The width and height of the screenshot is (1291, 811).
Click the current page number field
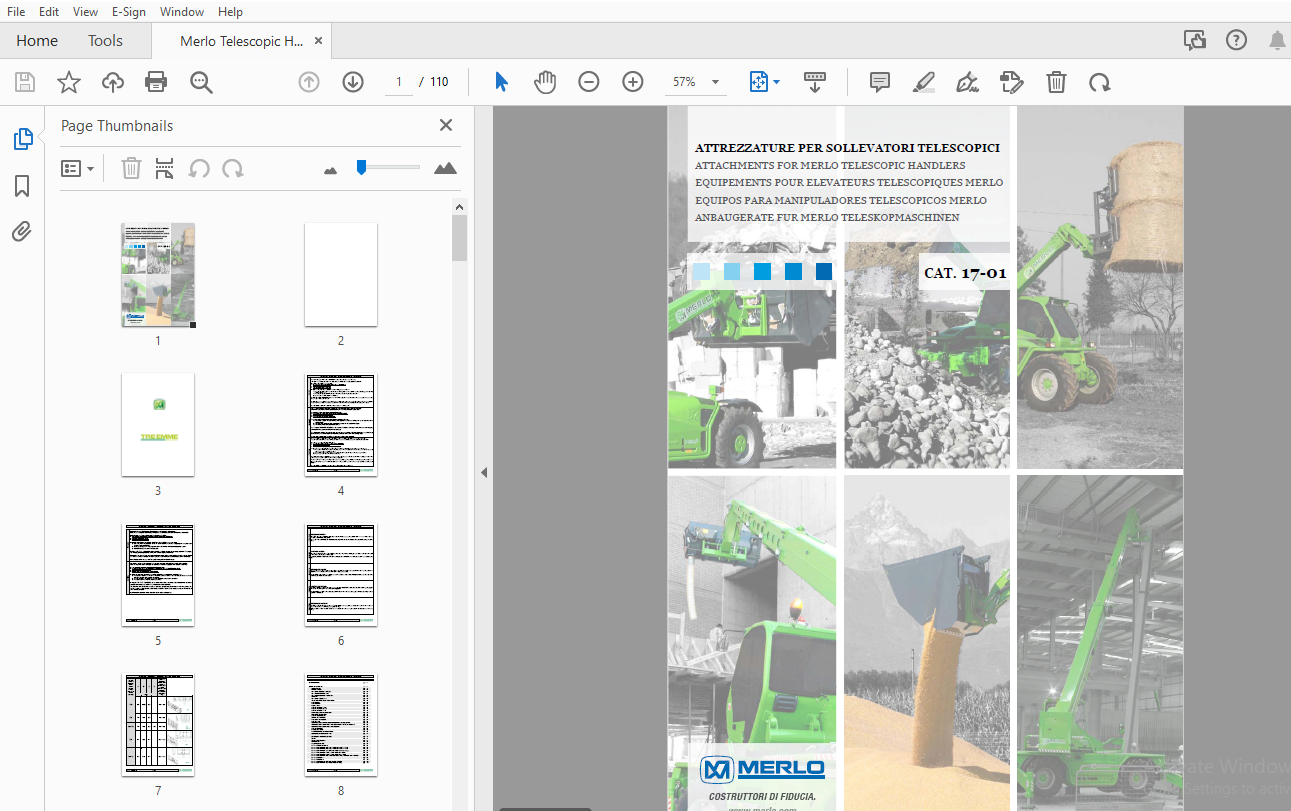pos(398,82)
